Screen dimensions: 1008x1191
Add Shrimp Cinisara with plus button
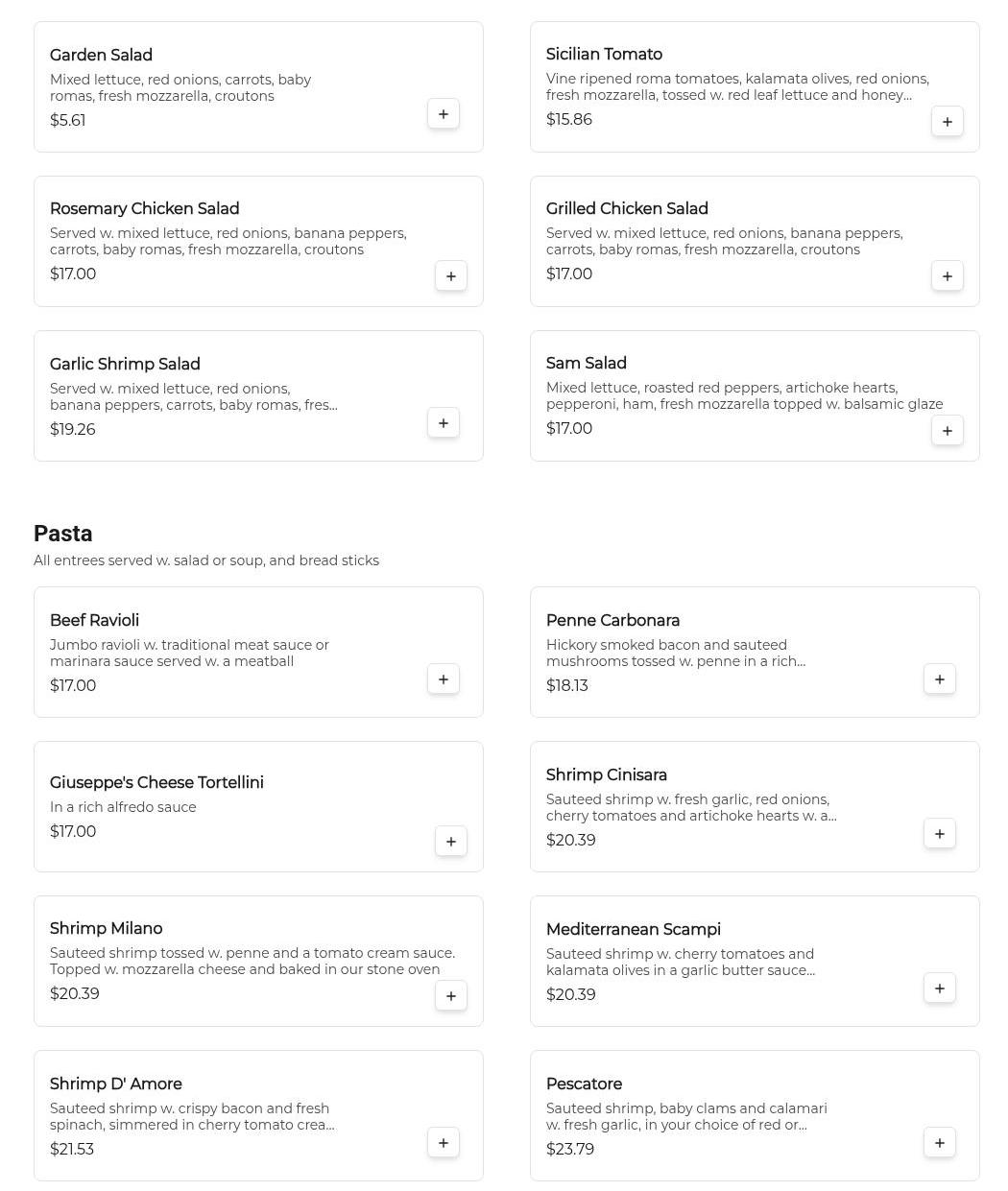pos(940,834)
